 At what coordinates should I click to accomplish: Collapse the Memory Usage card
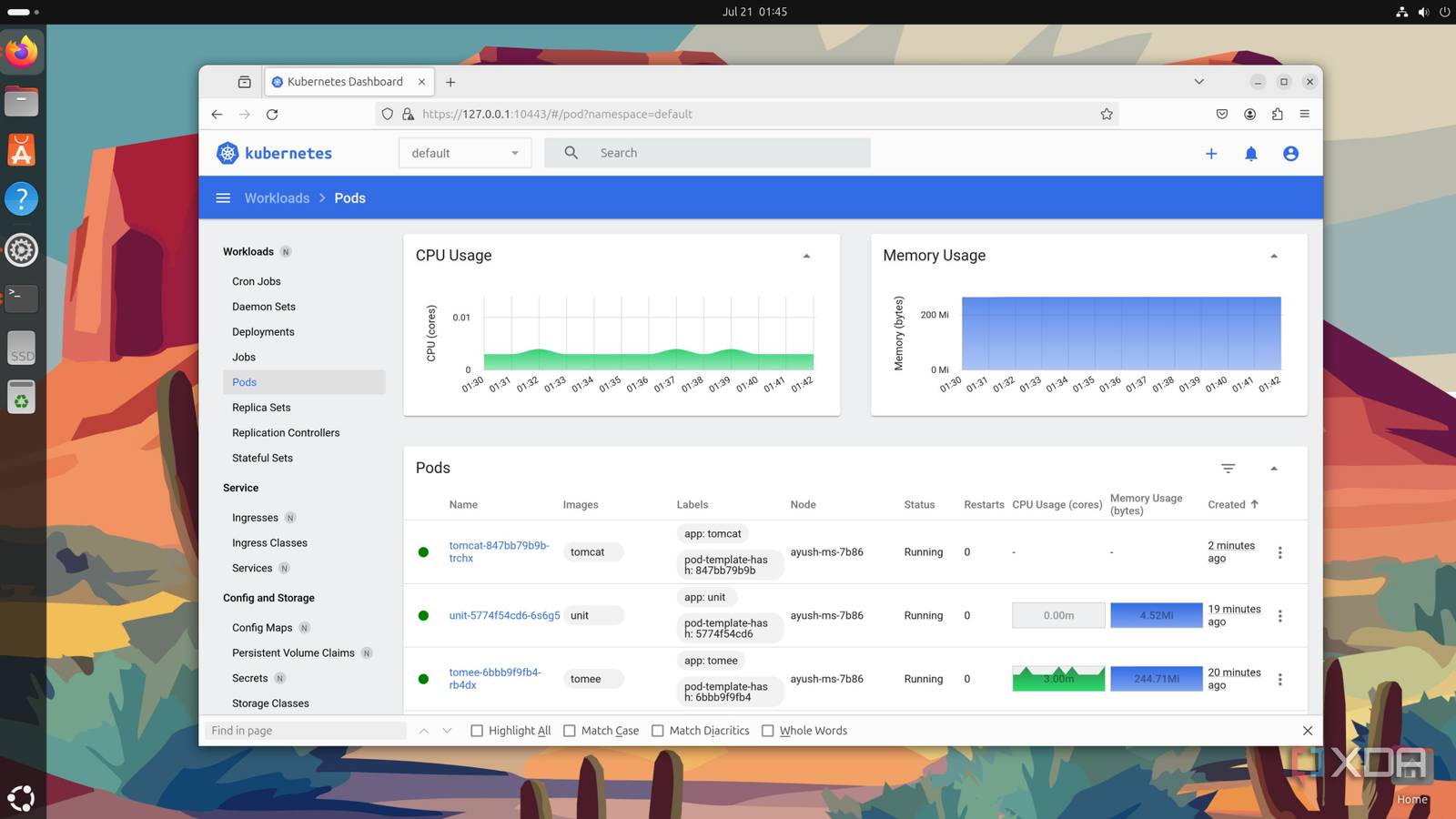coord(1274,257)
